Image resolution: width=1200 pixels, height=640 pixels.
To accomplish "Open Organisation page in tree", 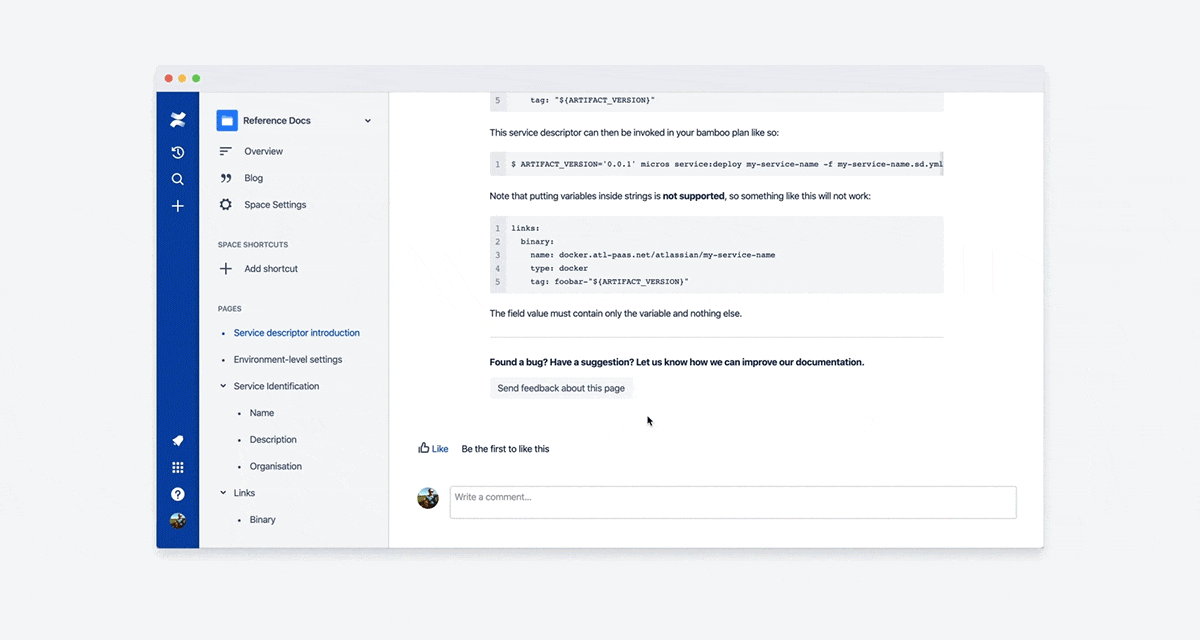I will [276, 467].
